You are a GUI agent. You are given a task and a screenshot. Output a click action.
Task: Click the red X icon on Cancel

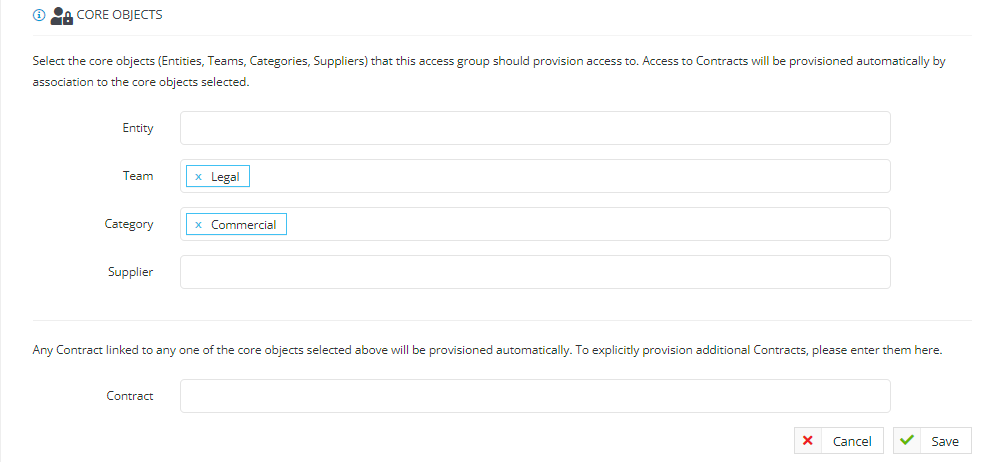coord(807,440)
